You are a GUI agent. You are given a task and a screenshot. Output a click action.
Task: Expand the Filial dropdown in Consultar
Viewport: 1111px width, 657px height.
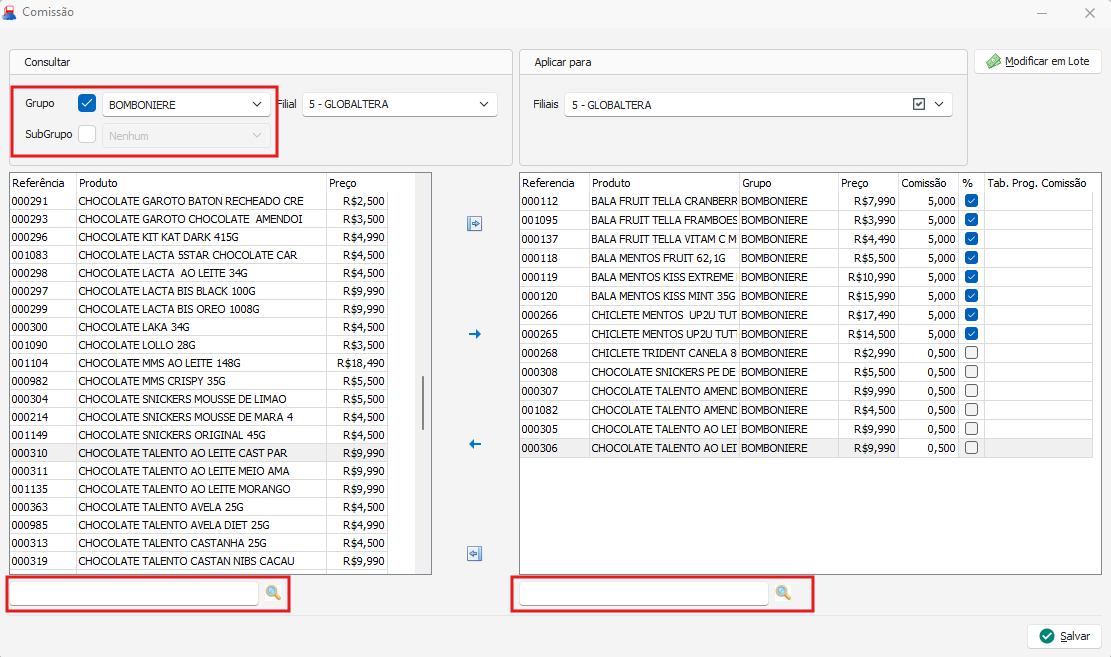484,104
